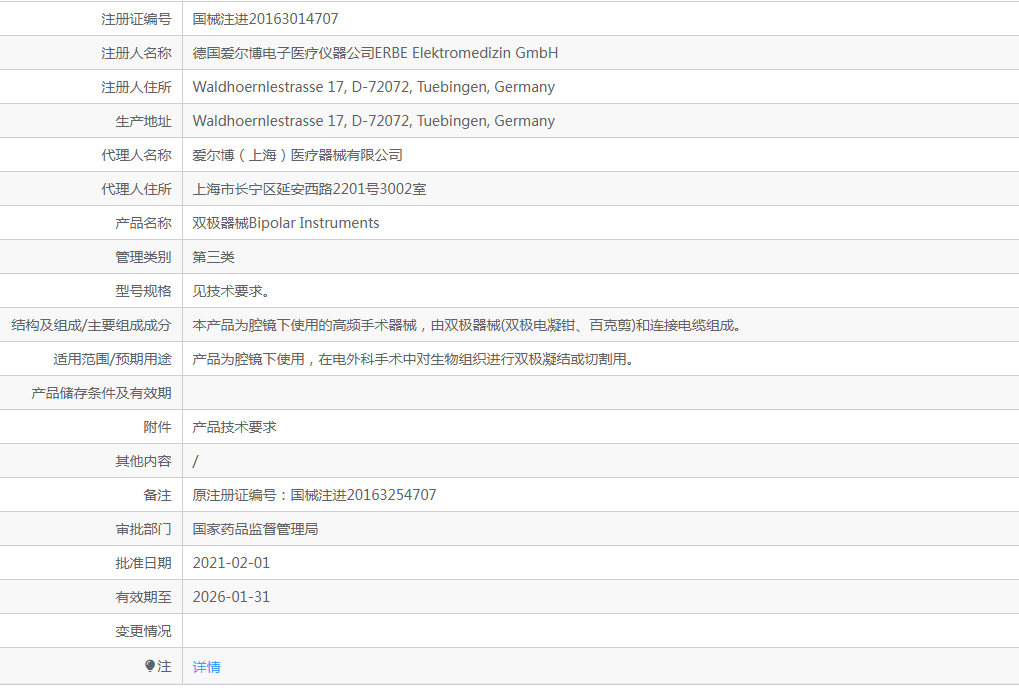Viewport: 1019px width, 697px height.
Task: Click the attachment value 产品技术要求
Action: point(235,427)
